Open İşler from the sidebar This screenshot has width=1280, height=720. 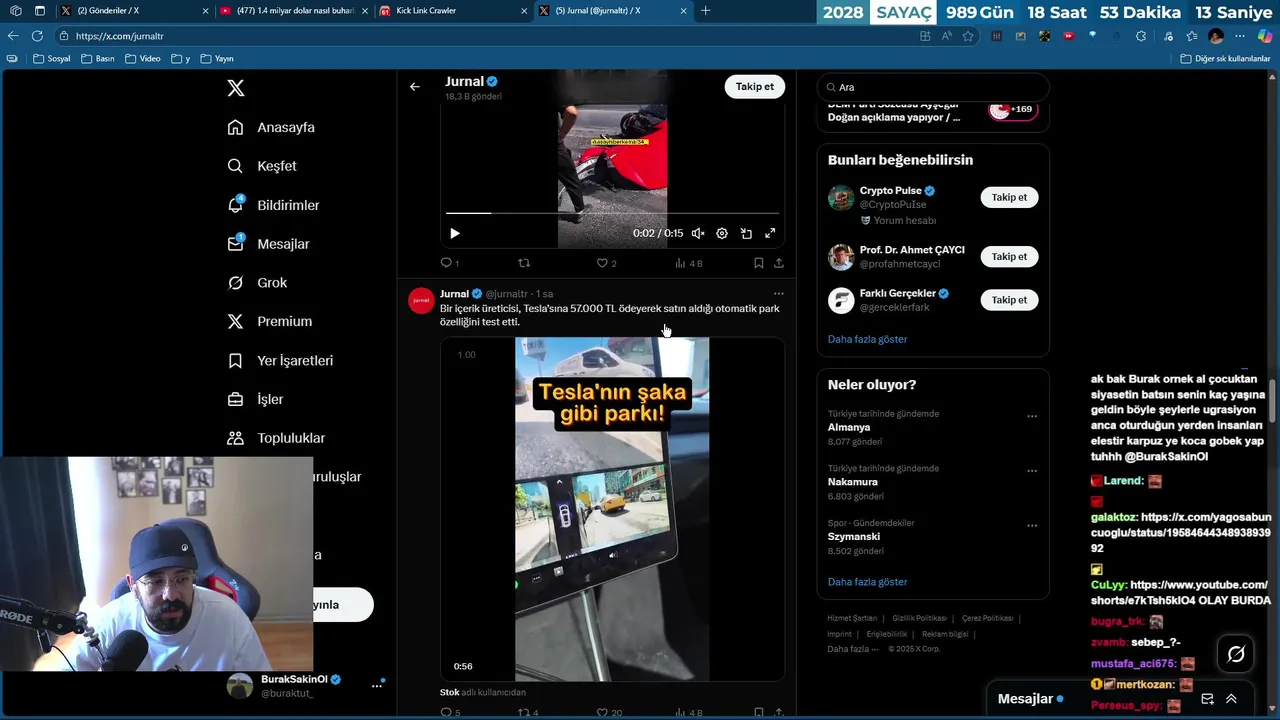pos(255,399)
